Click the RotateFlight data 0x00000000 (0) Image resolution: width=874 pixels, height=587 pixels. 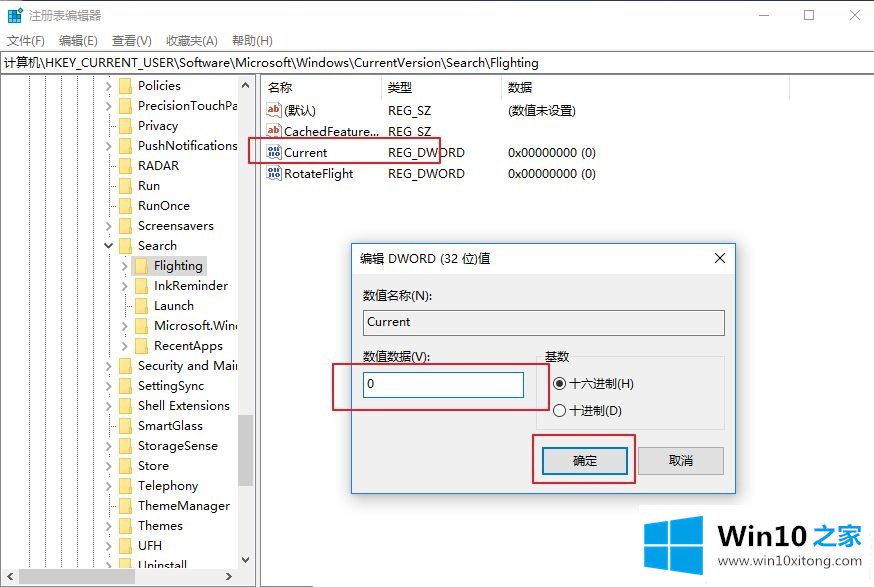pyautogui.click(x=552, y=174)
